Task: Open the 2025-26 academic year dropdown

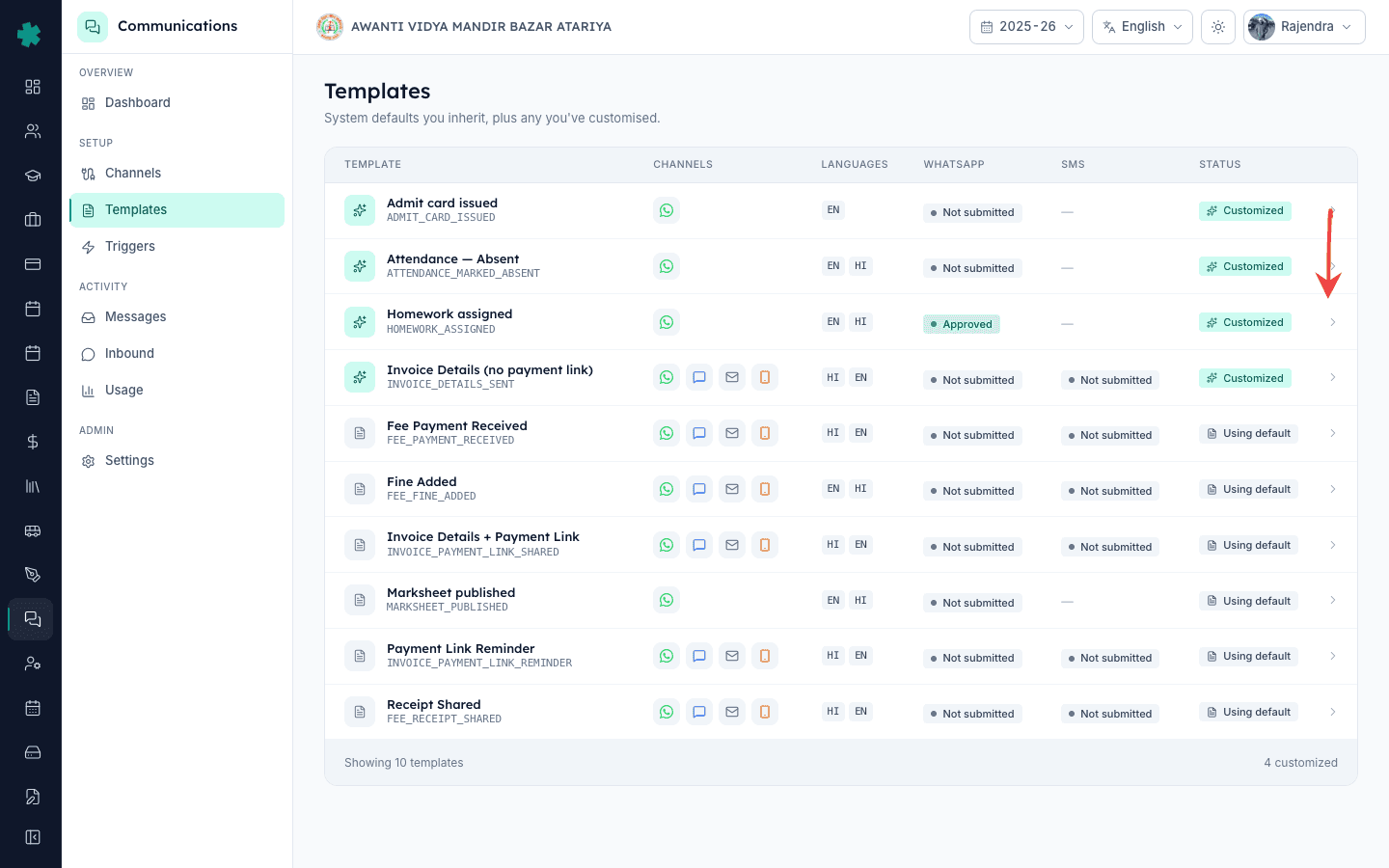Action: pos(1026,27)
